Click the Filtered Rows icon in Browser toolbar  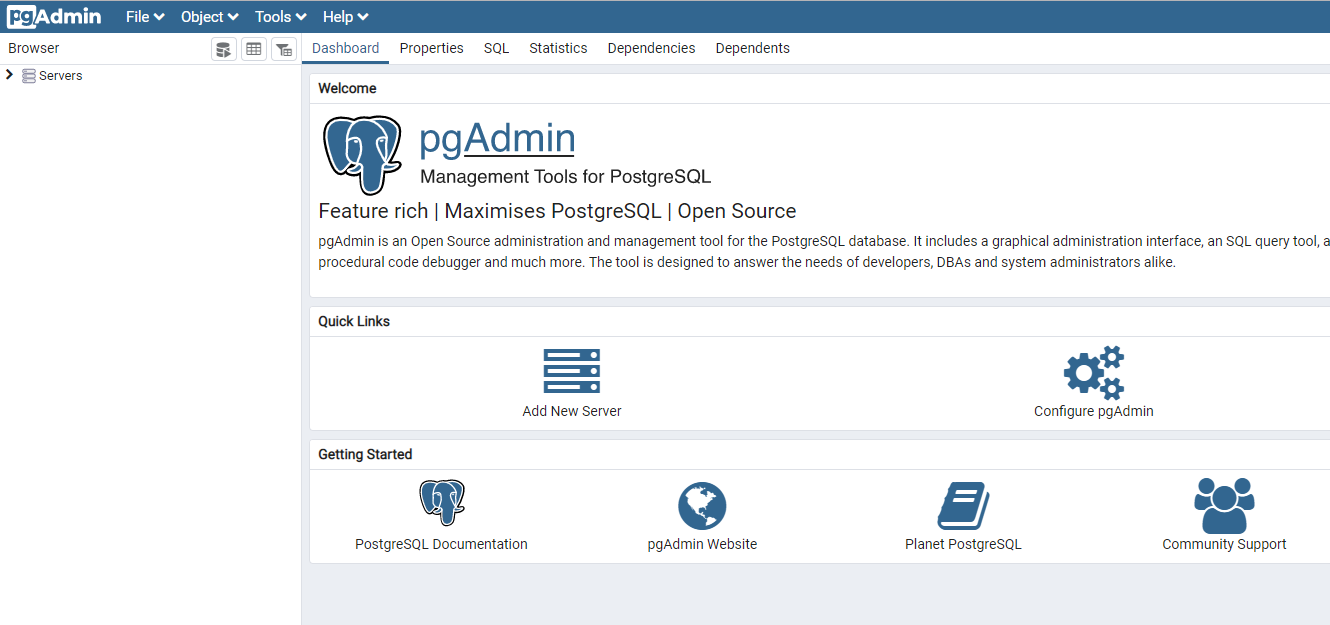[284, 49]
